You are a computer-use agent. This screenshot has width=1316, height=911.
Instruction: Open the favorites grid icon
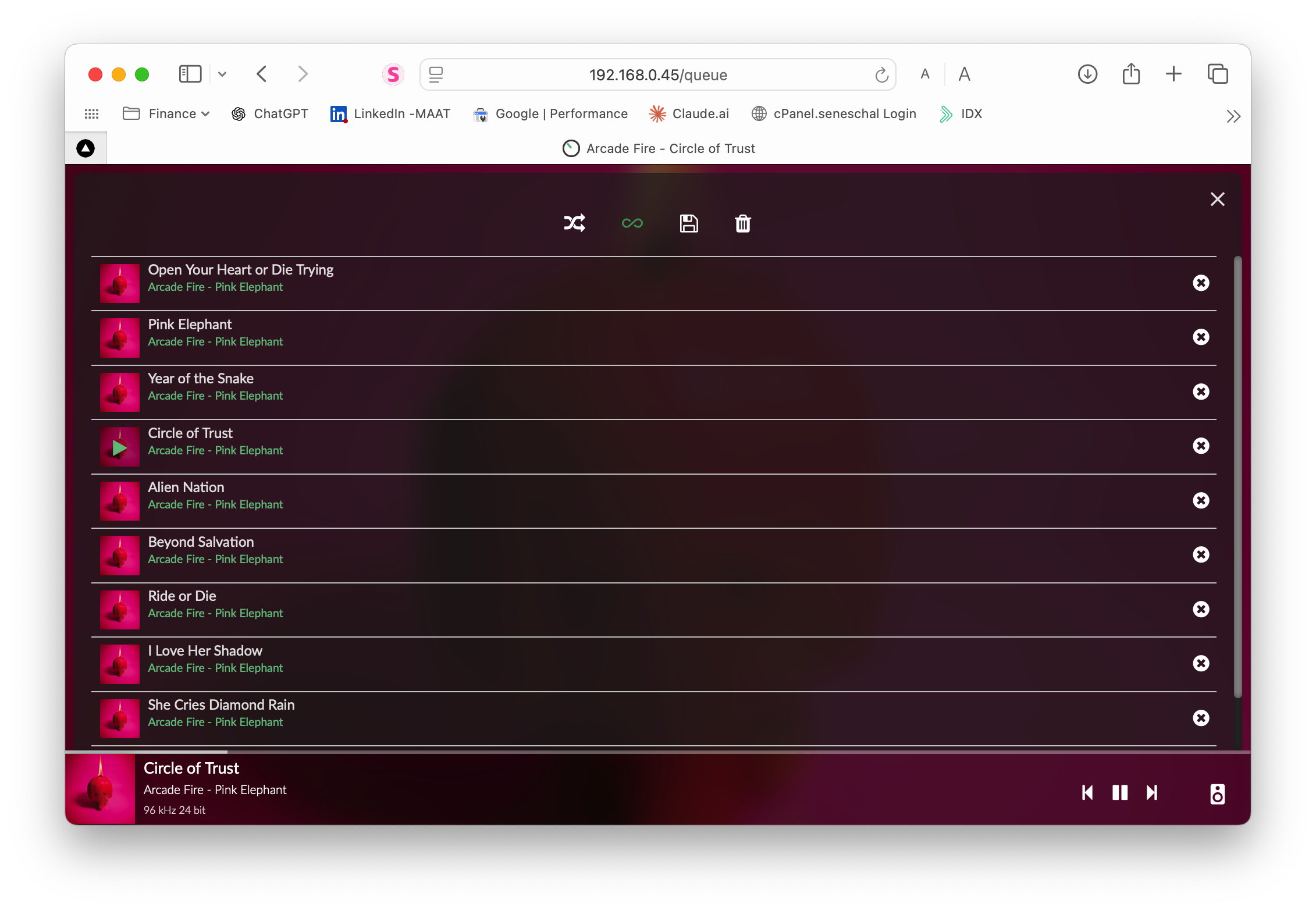[x=91, y=114]
